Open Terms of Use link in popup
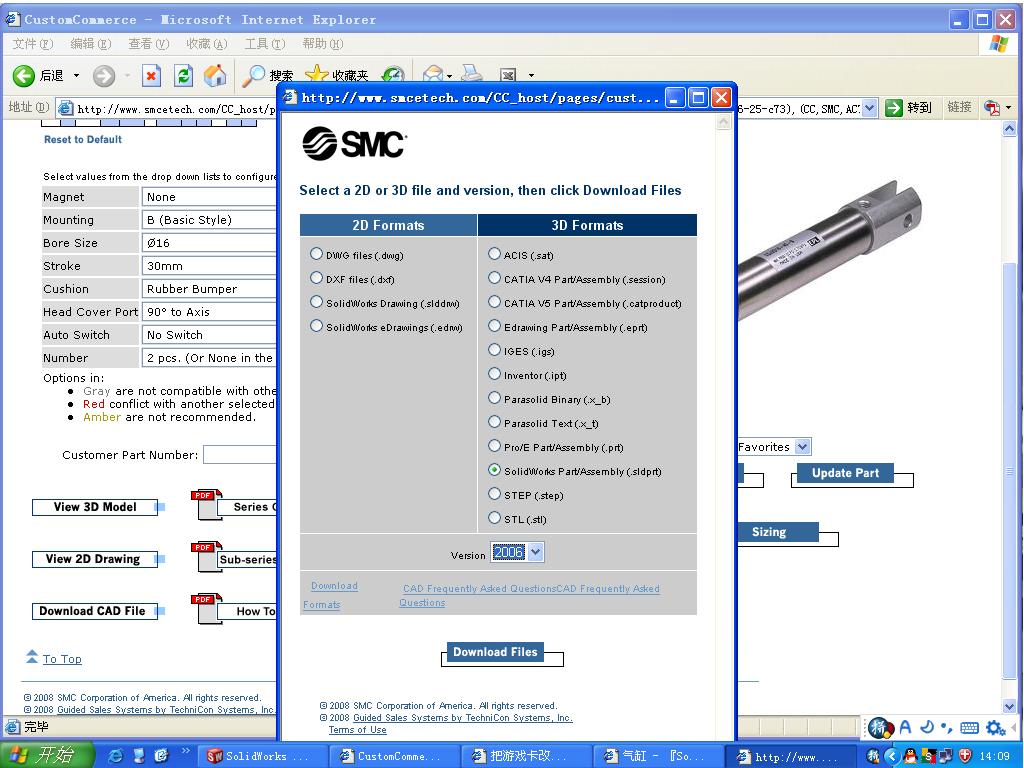Viewport: 1024px width, 768px height. (357, 729)
